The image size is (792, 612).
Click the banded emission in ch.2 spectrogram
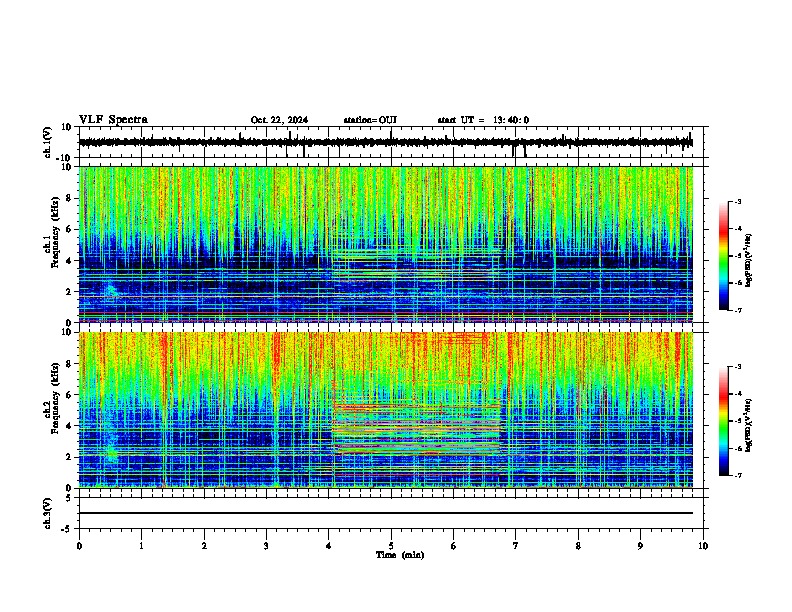point(416,428)
